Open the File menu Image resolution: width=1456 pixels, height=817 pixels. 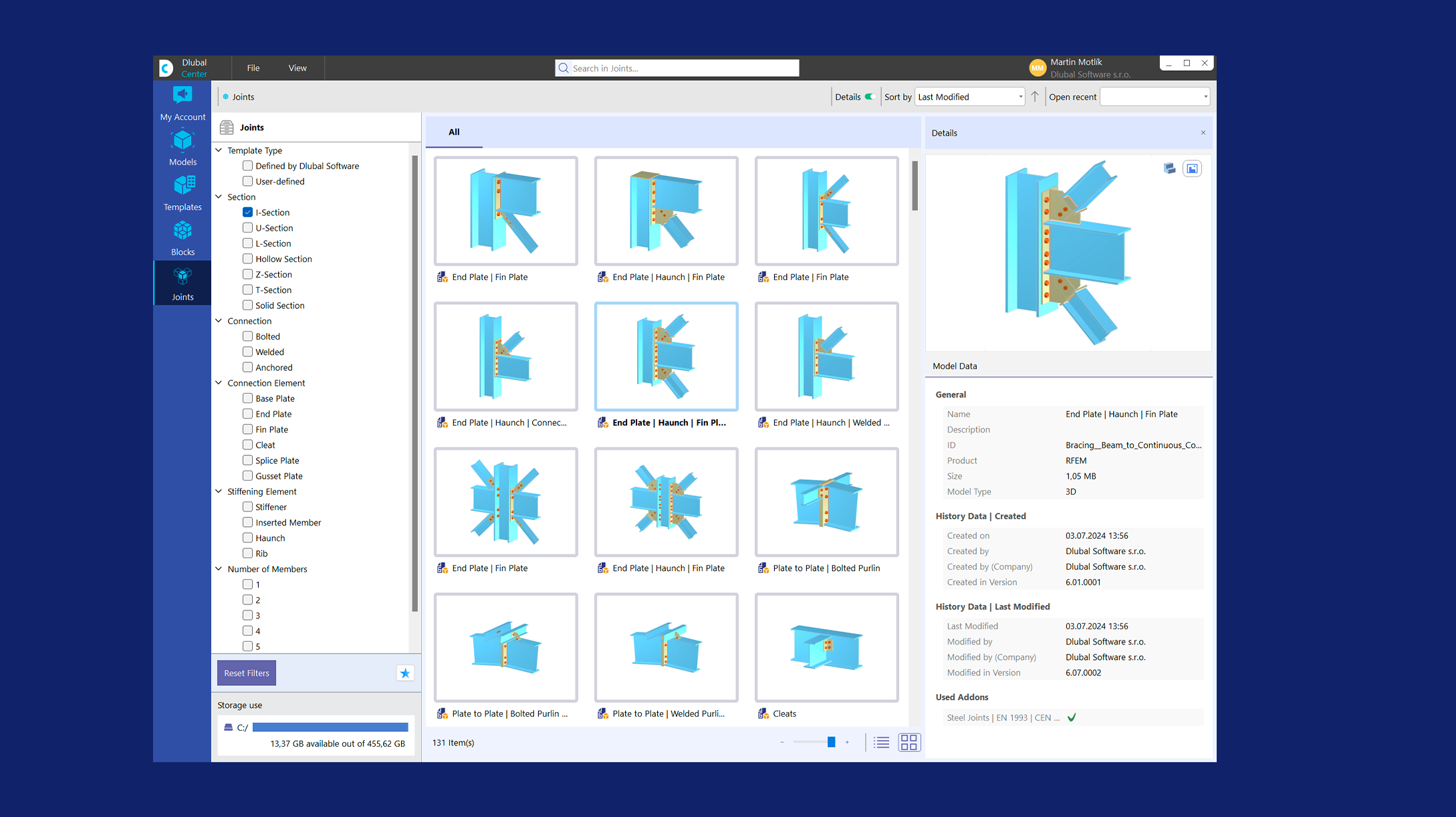point(253,68)
